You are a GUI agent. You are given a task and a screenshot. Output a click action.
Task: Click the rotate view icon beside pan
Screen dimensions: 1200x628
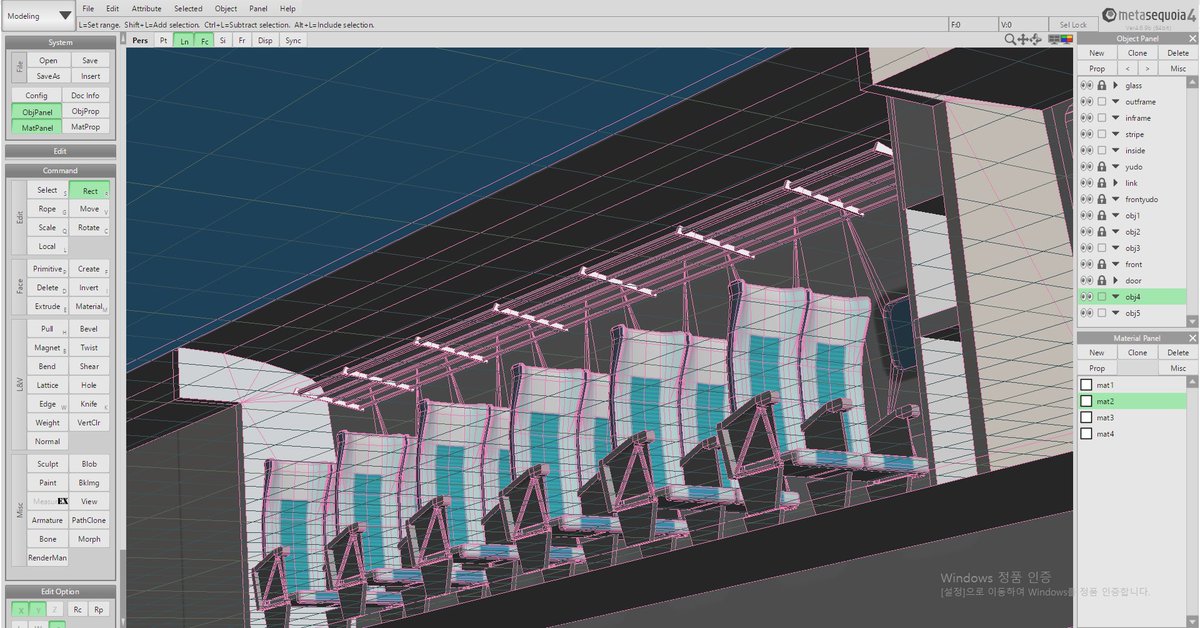[x=1037, y=40]
